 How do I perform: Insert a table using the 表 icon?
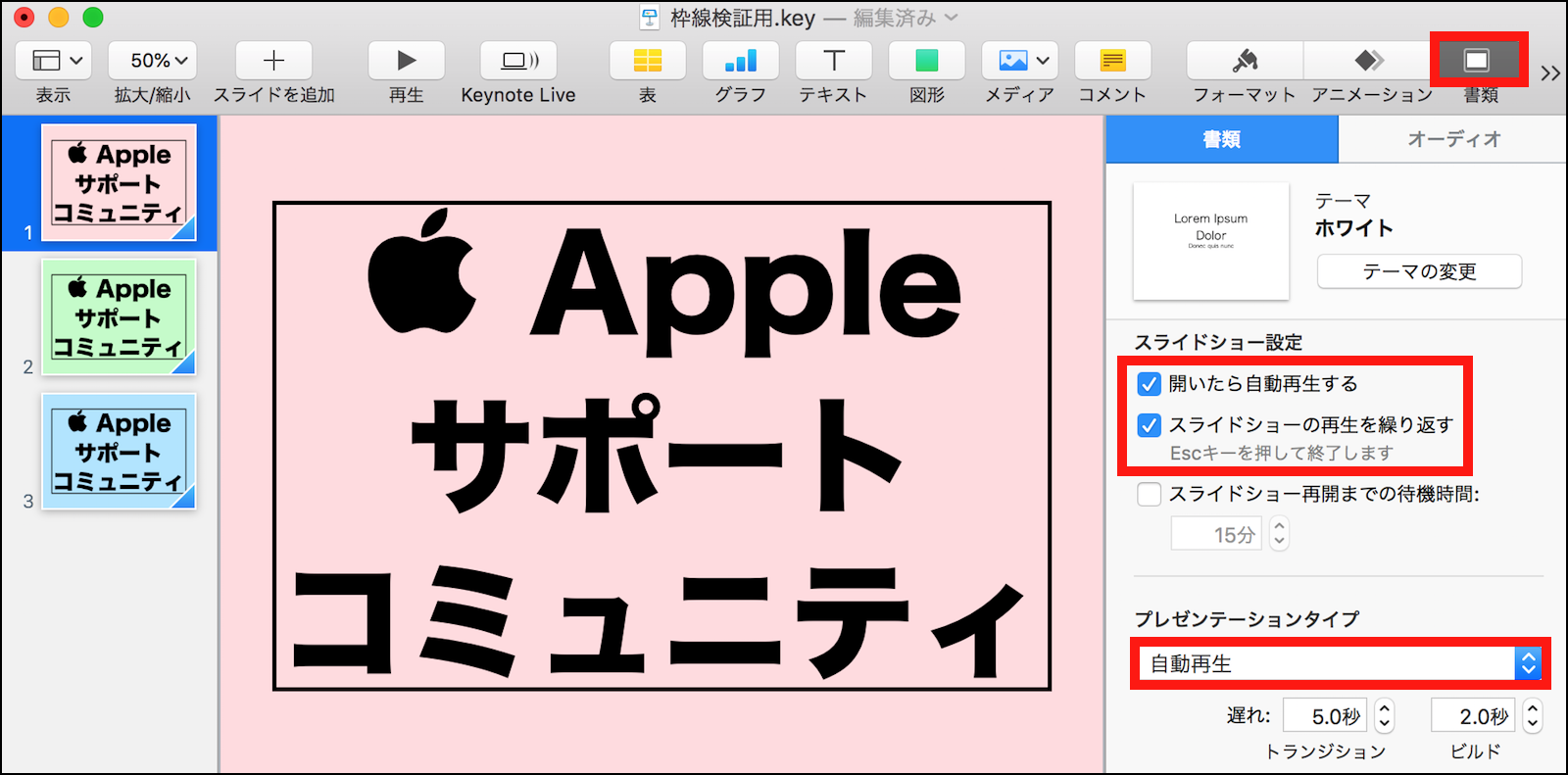click(648, 61)
